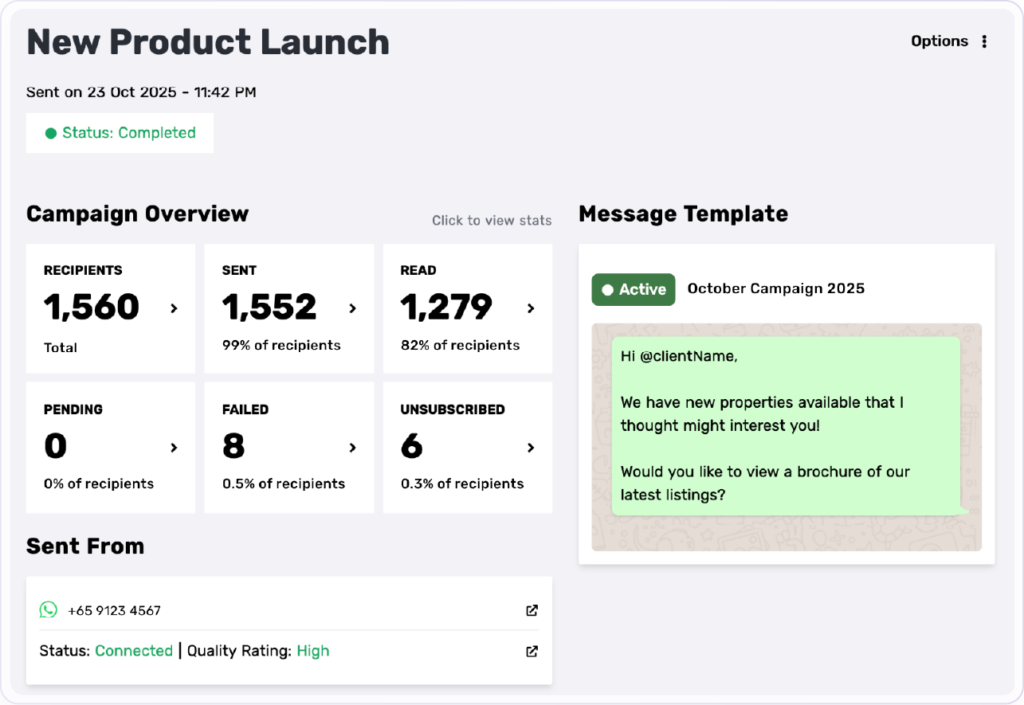
Task: Expand the Read stat chevron
Action: (531, 309)
